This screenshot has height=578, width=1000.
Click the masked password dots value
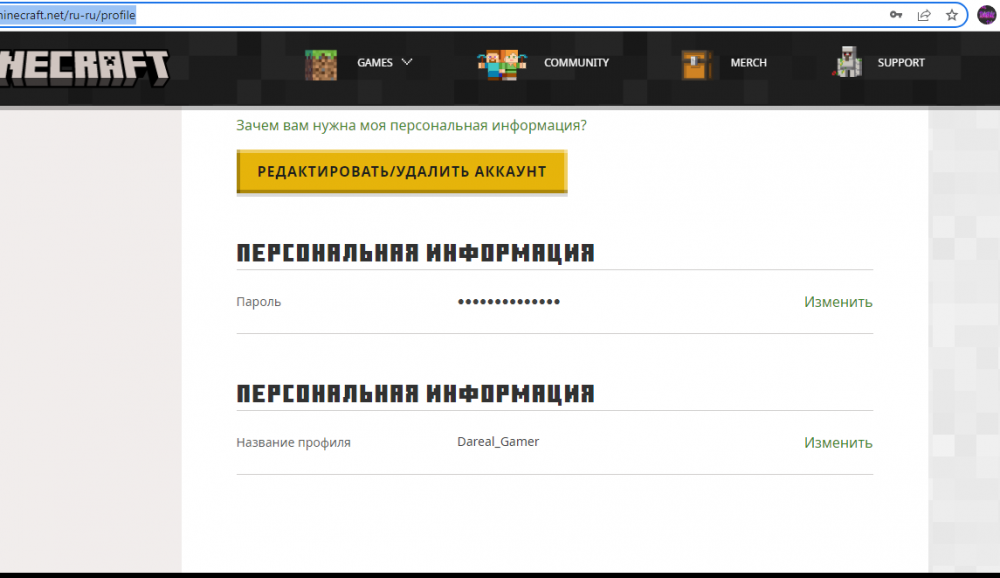coord(509,302)
